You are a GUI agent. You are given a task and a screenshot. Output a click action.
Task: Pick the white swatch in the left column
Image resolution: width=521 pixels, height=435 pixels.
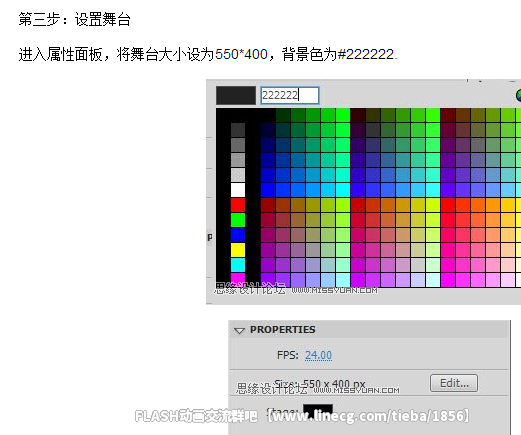click(238, 190)
